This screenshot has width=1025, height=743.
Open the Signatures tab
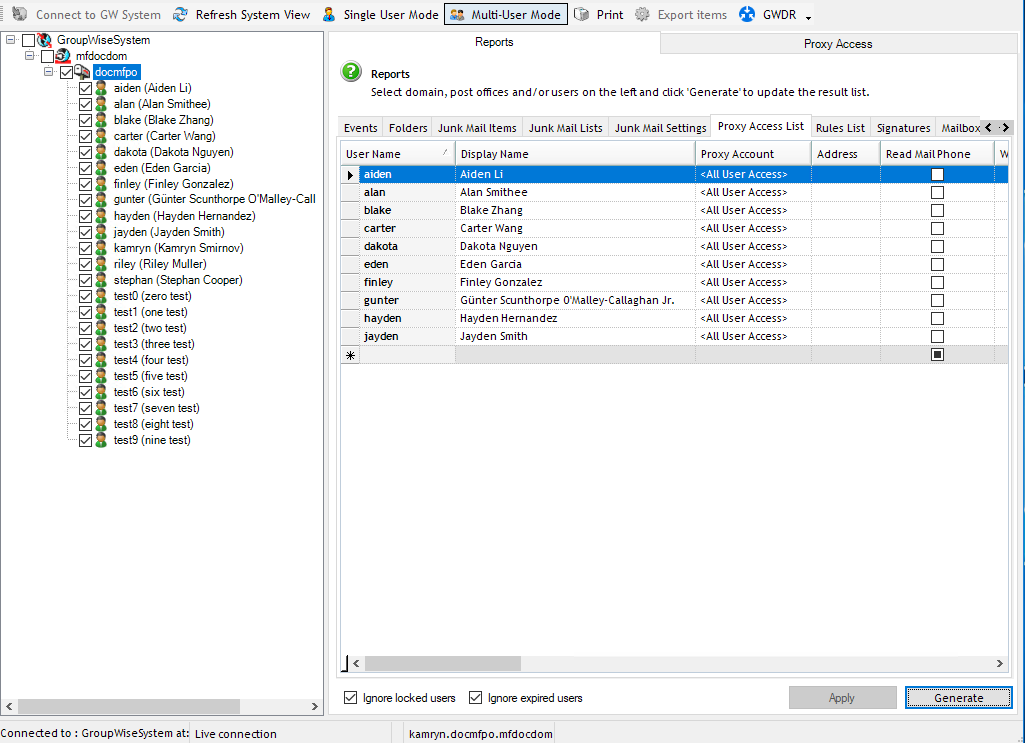903,127
